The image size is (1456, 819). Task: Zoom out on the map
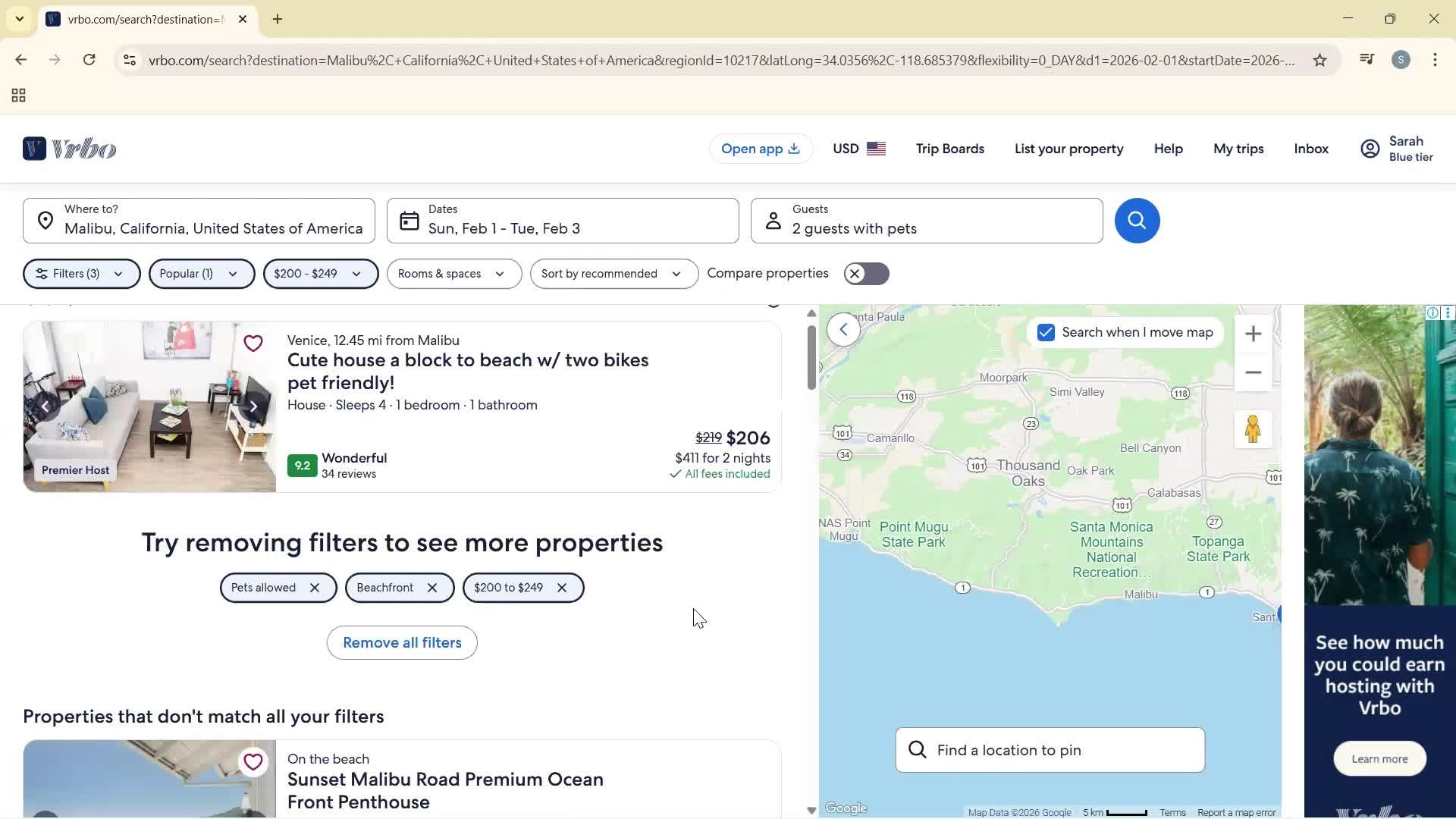[x=1253, y=372]
